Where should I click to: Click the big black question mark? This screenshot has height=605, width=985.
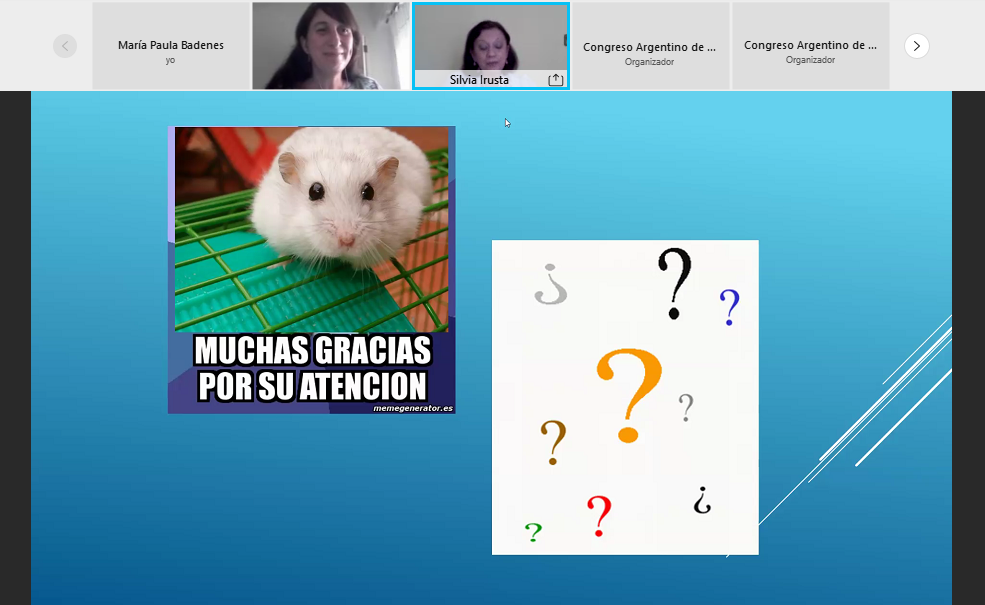pyautogui.click(x=676, y=284)
